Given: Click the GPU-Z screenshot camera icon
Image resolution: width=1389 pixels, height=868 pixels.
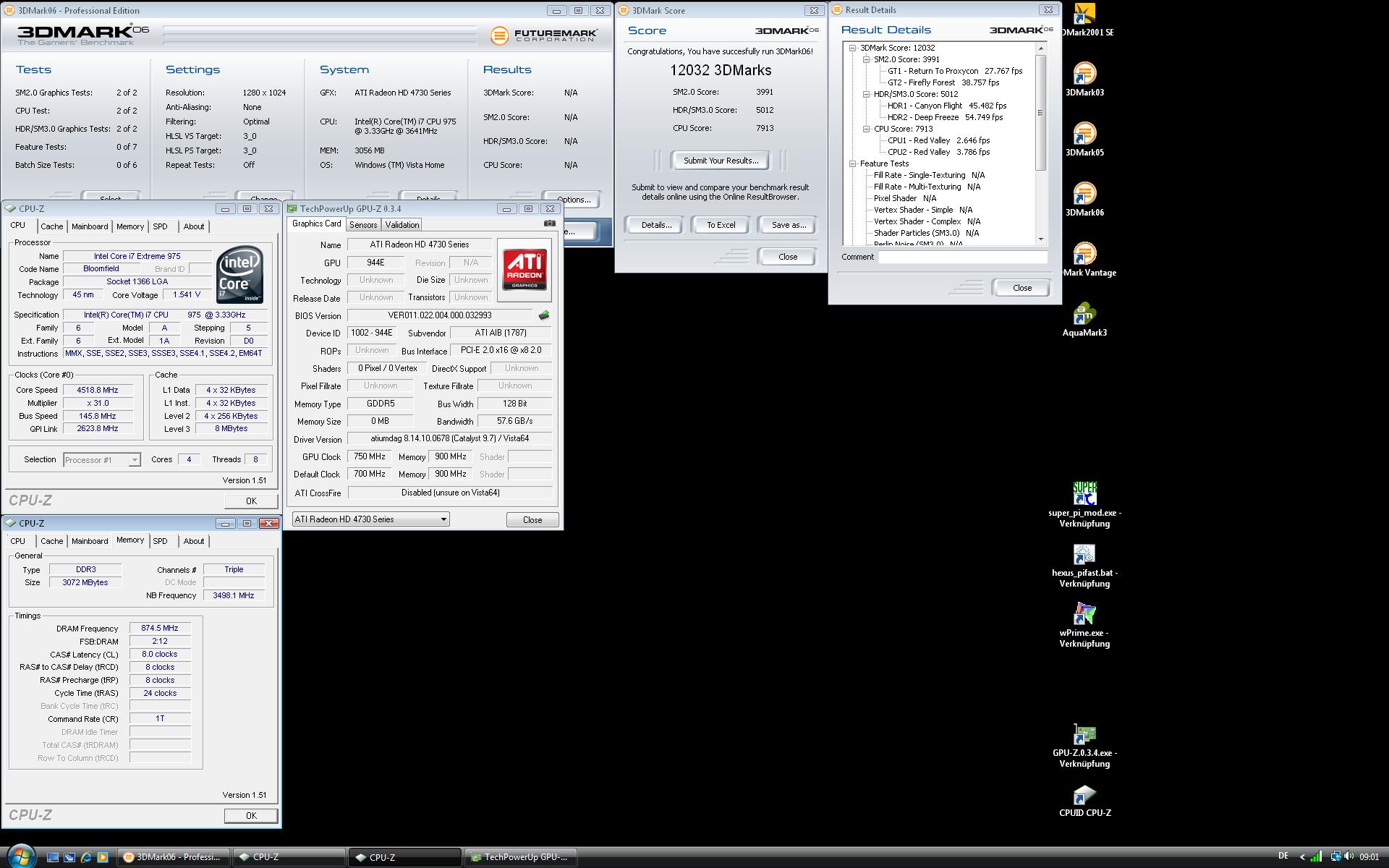Looking at the screenshot, I should tap(550, 224).
